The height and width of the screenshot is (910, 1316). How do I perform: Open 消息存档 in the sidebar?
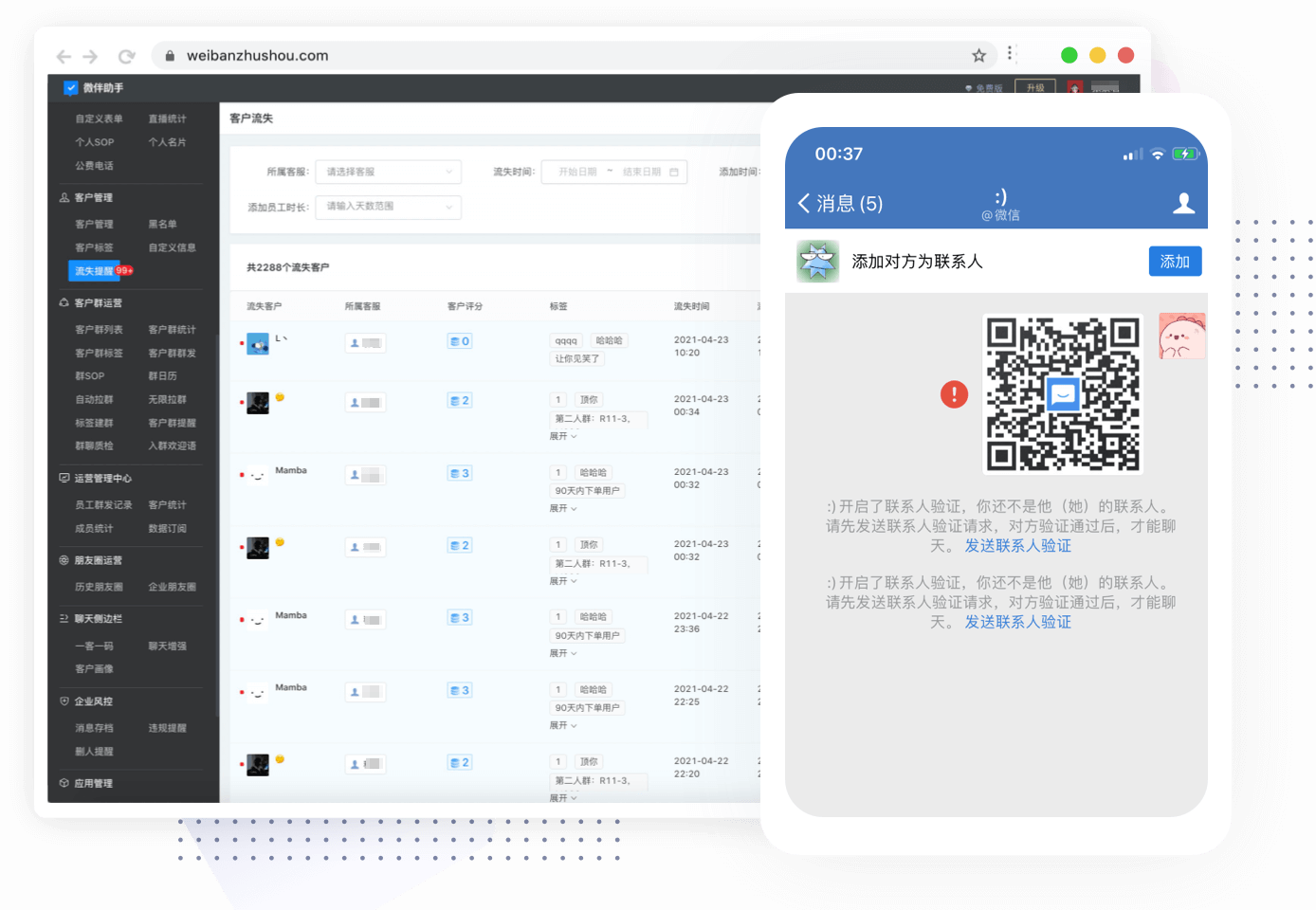pyautogui.click(x=94, y=729)
